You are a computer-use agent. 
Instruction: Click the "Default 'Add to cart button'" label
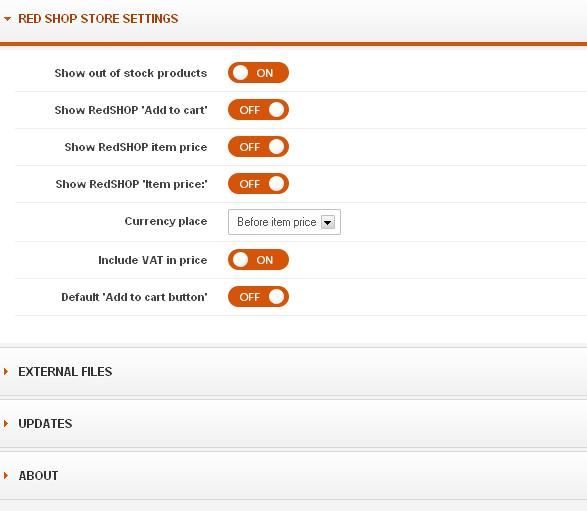pyautogui.click(x=134, y=297)
